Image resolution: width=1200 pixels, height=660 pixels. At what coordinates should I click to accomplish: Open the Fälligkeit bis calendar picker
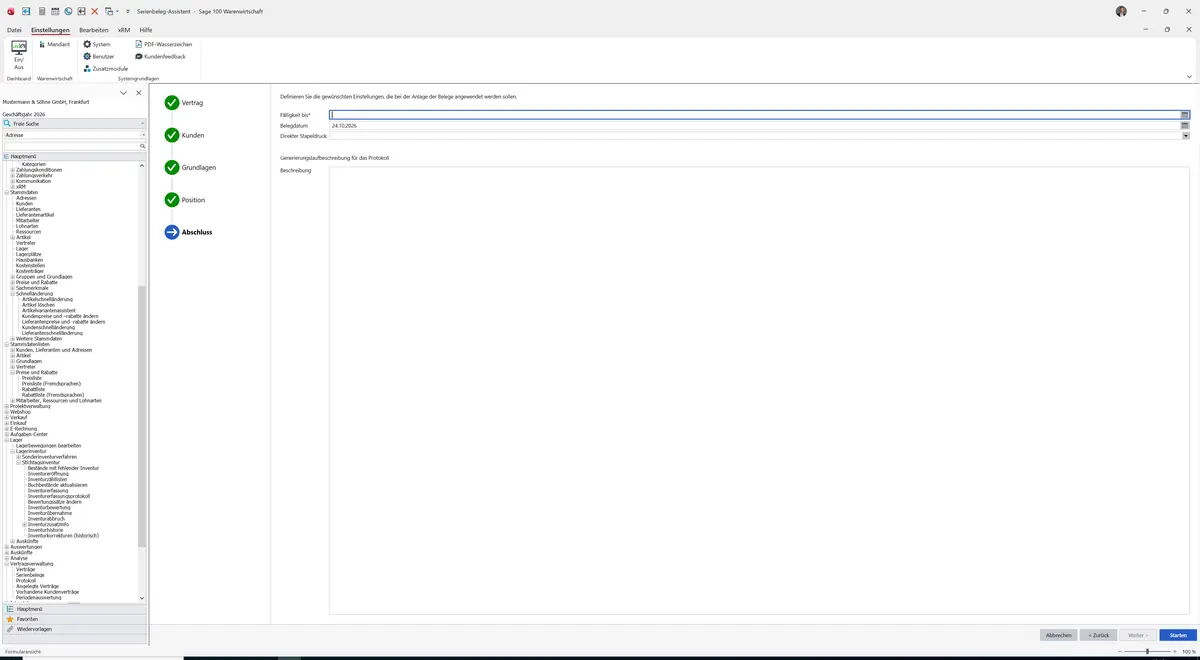(1185, 115)
